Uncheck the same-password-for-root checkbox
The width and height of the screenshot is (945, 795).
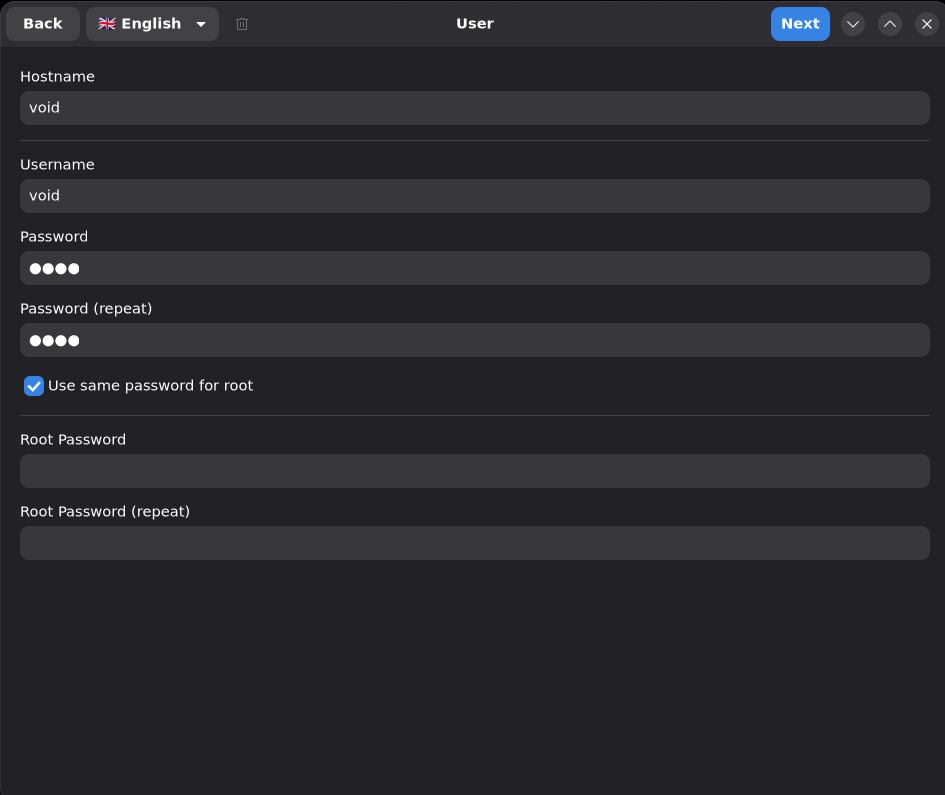pos(34,386)
